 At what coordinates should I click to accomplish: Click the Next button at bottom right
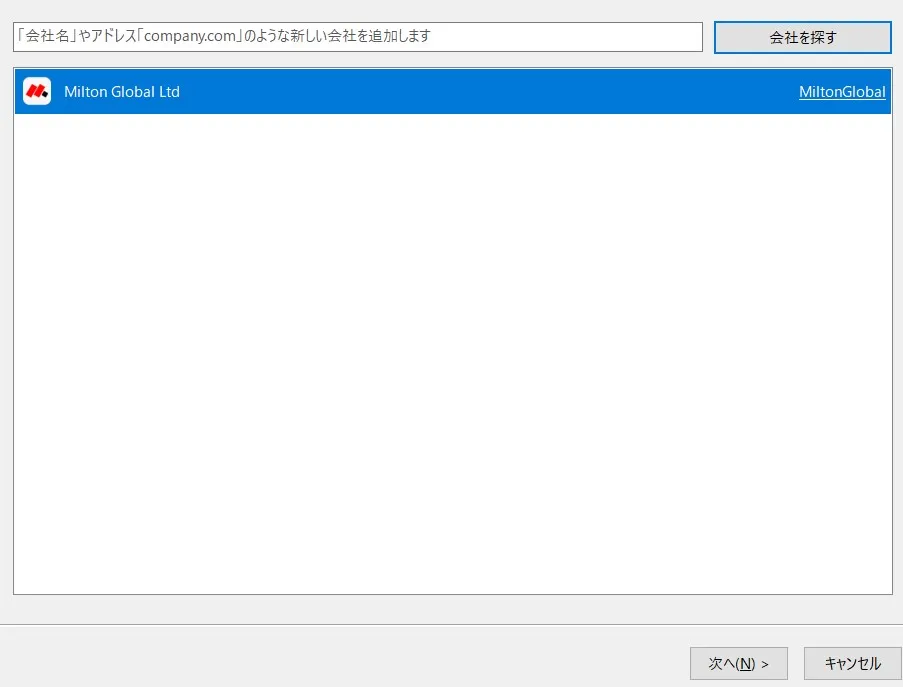coord(738,663)
